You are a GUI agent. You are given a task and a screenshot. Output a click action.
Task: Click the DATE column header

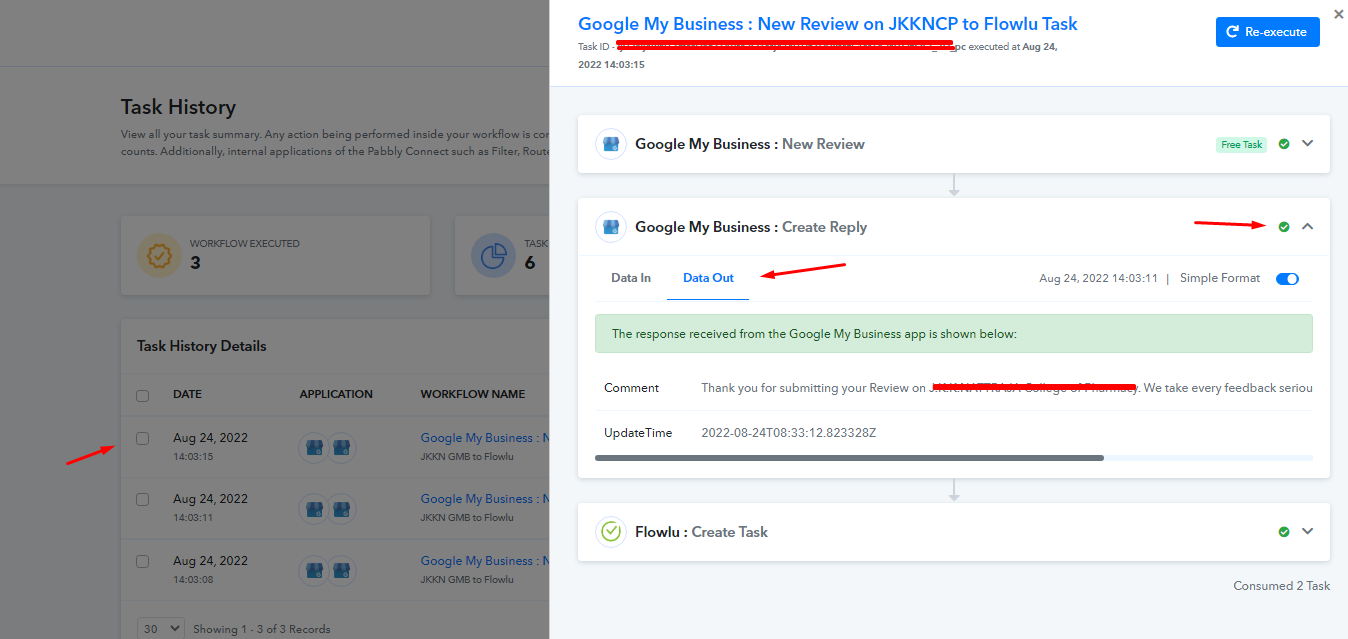(187, 394)
